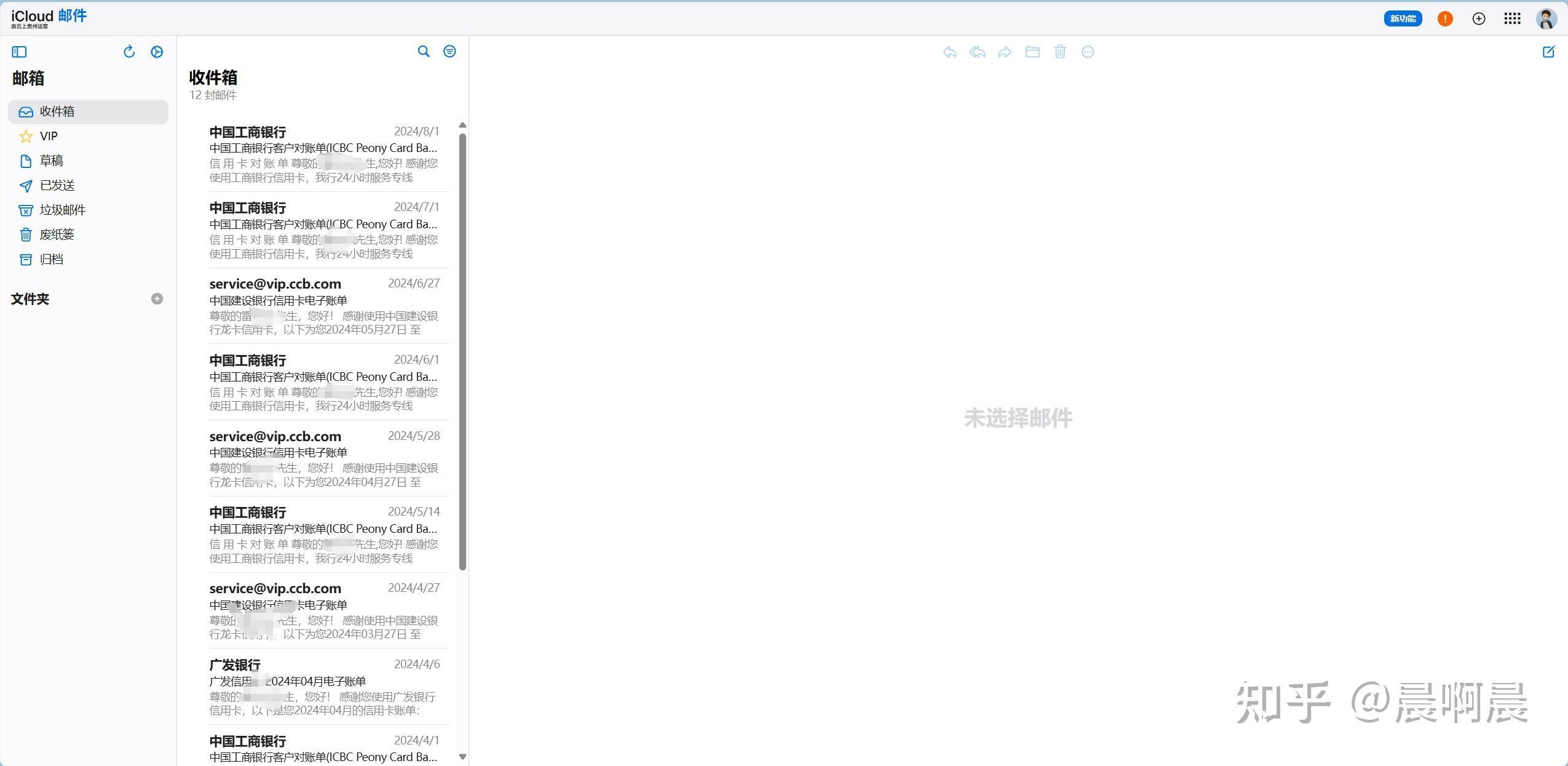Delete message with the trash toolbar icon

pyautogui.click(x=1060, y=52)
